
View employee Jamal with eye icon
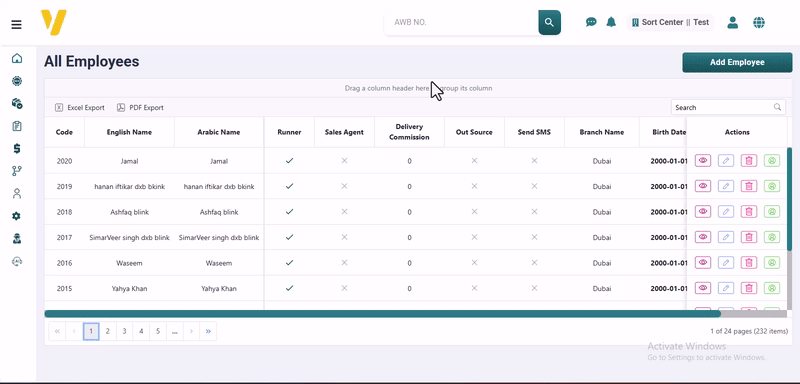(703, 161)
